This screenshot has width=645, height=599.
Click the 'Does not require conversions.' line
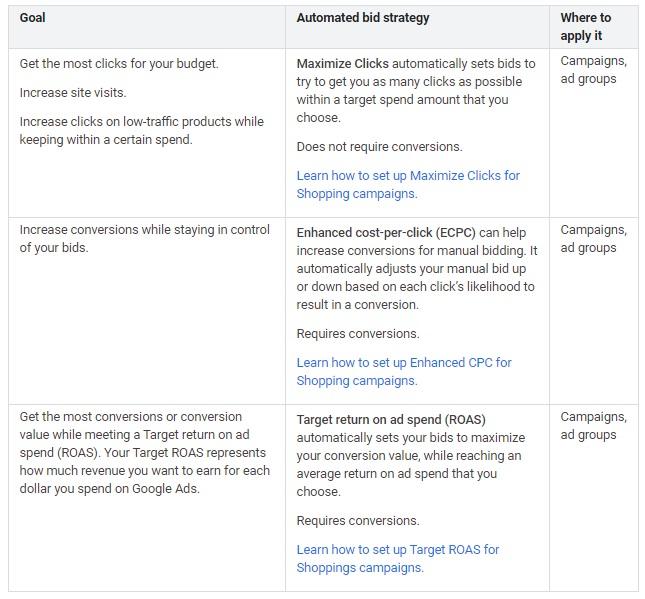379,146
